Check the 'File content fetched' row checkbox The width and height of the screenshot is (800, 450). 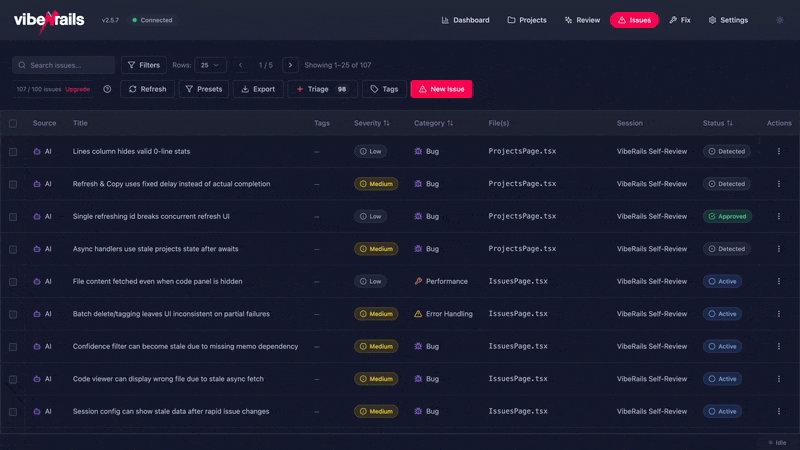(13, 282)
